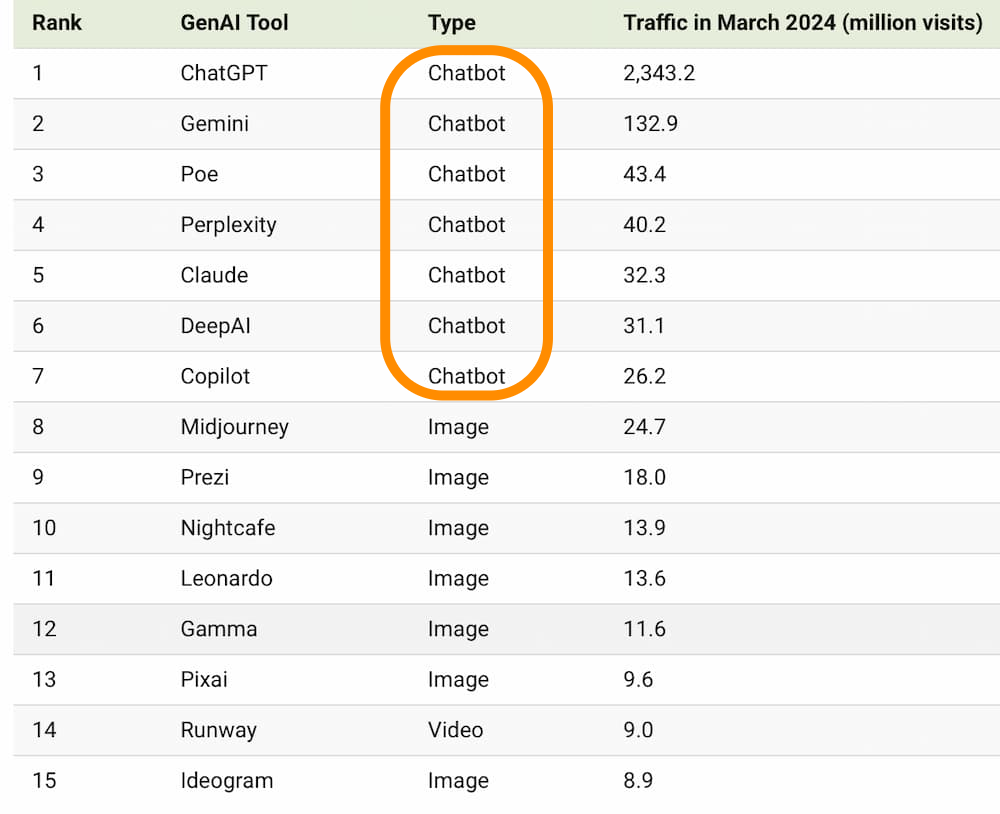Select the Prezi tool name cell
1000x814 pixels.
tap(205, 477)
